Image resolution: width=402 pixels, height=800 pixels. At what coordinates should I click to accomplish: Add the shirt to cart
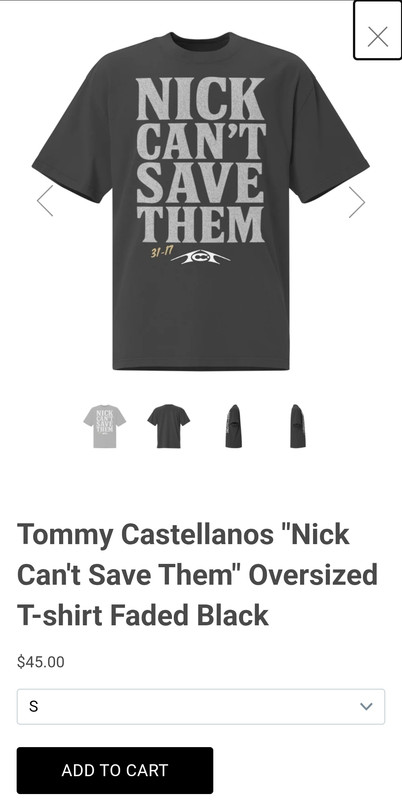[x=115, y=770]
